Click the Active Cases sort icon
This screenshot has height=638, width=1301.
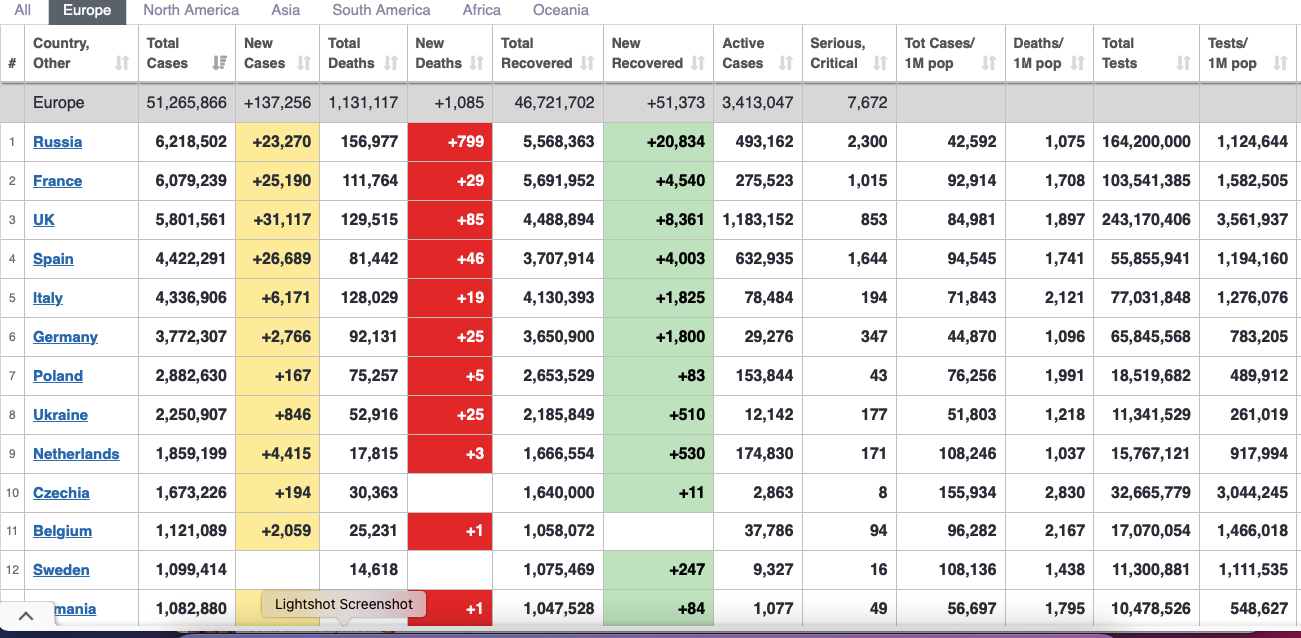coord(786,63)
